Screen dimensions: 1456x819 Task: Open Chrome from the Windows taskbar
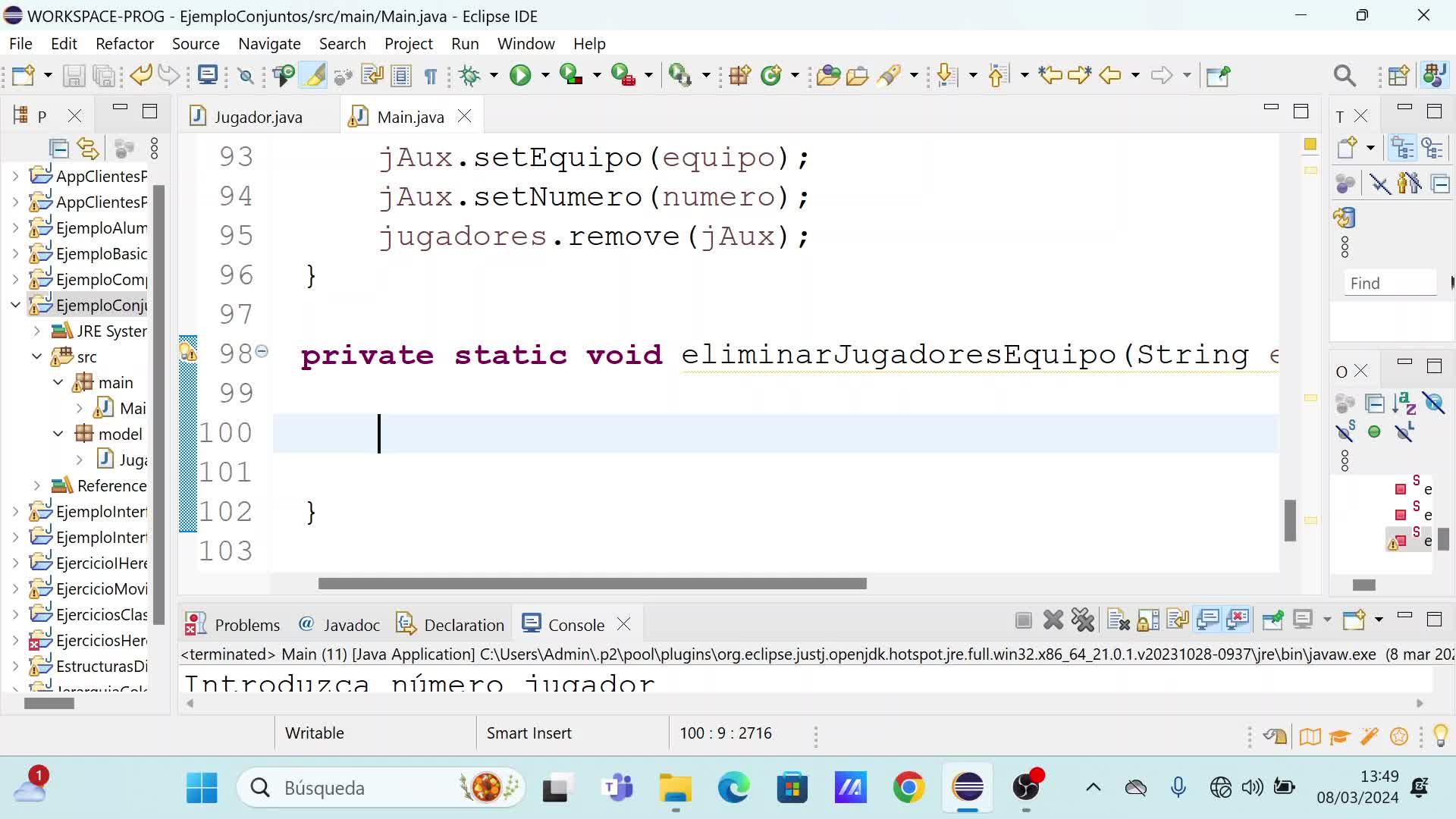[908, 788]
